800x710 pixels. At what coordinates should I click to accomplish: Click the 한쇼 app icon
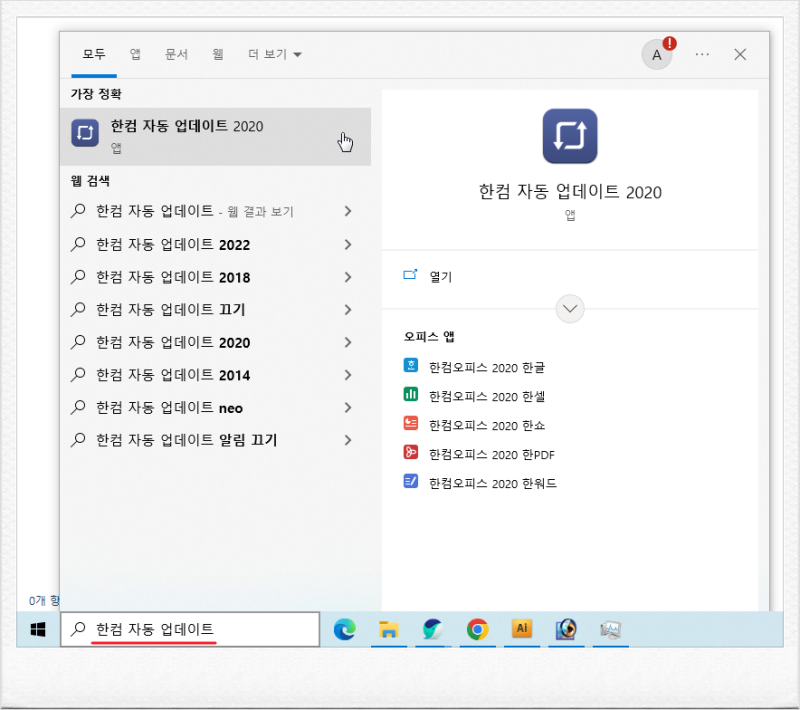coord(411,423)
